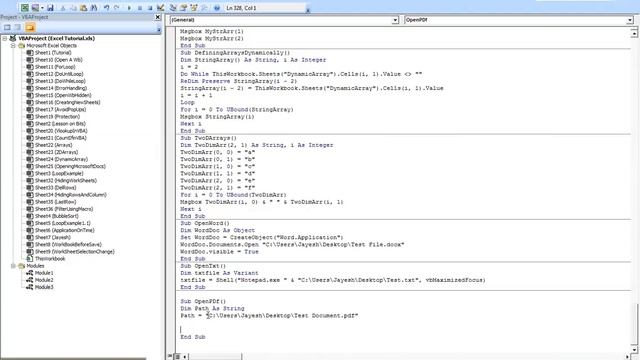Click the Reset stop icon
Viewport: 640px width, 360px height.
(150, 8)
